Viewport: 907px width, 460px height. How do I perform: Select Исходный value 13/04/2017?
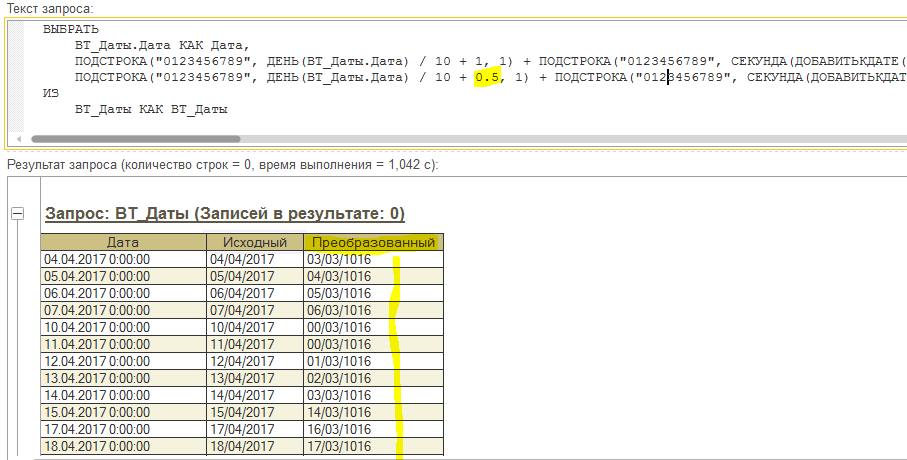[255, 378]
